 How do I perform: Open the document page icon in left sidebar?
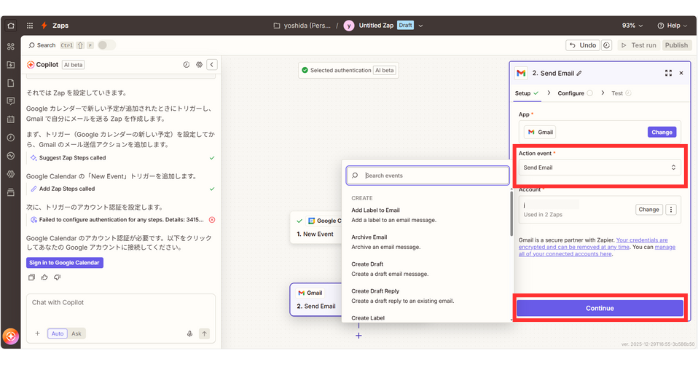point(11,83)
